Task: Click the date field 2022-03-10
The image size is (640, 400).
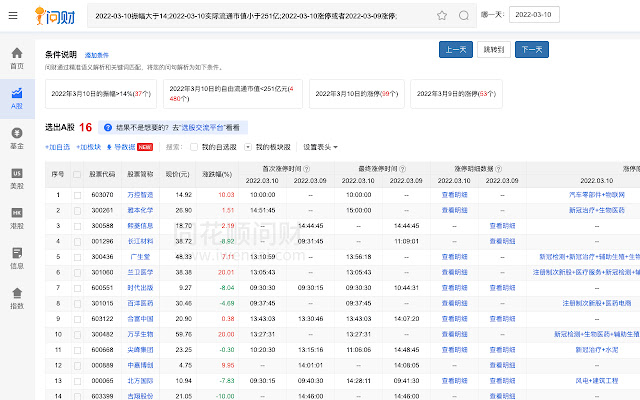Action: click(534, 15)
